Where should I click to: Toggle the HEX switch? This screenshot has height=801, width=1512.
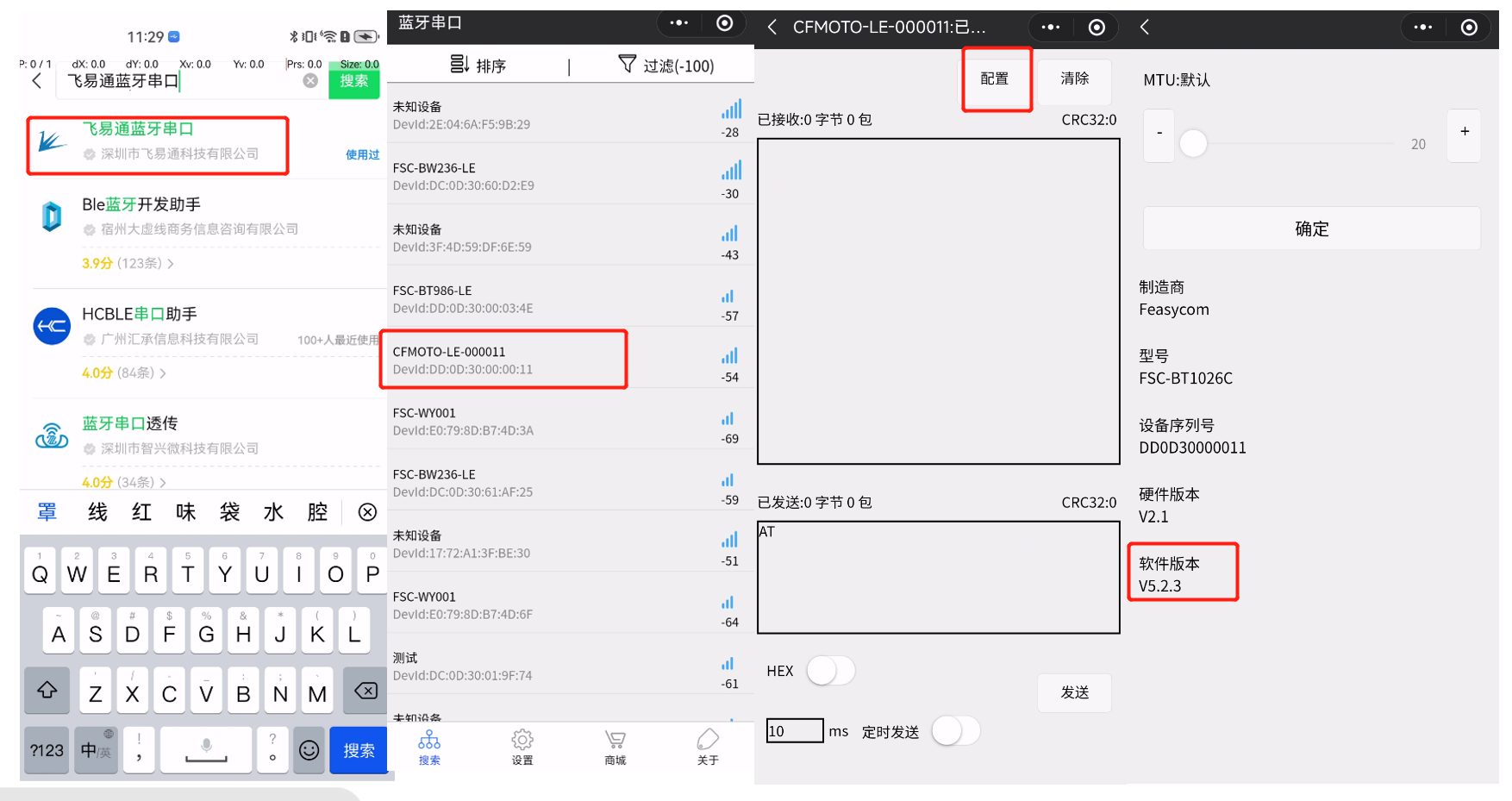point(830,671)
